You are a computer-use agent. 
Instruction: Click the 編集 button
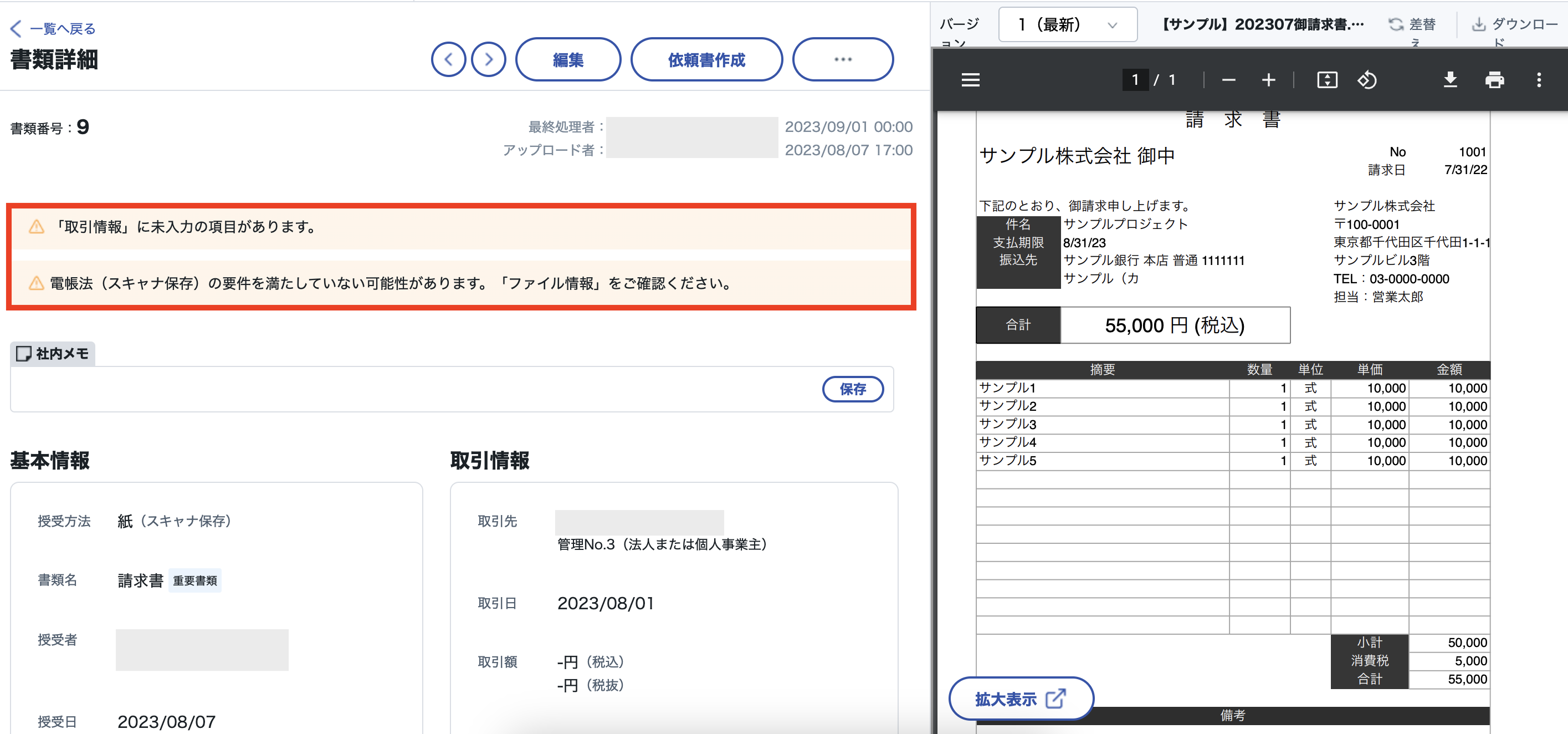point(568,60)
